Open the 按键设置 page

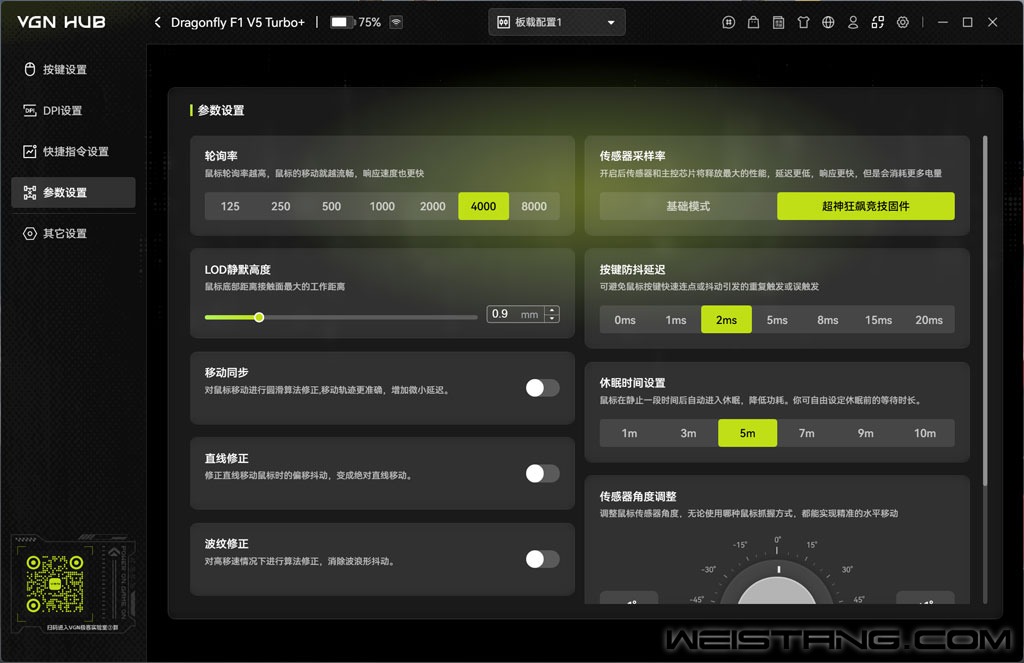click(73, 69)
